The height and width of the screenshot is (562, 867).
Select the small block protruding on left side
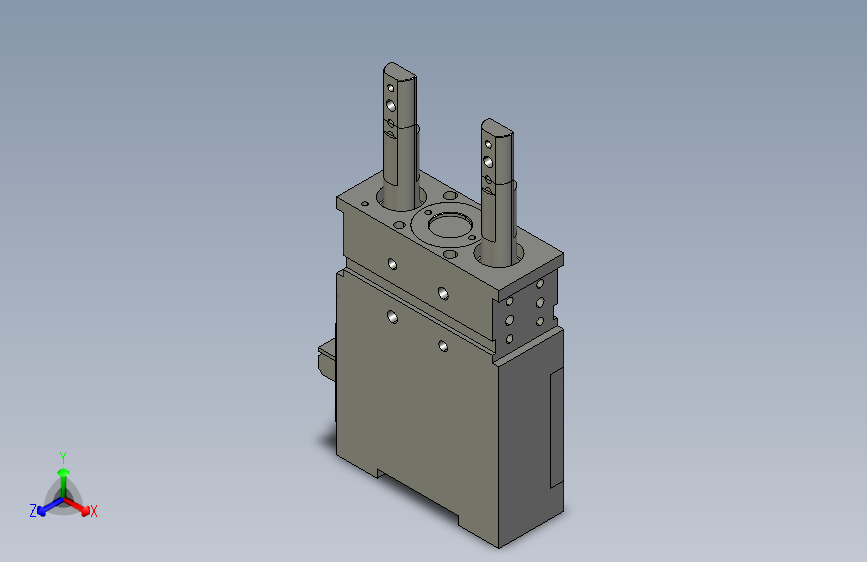tap(326, 360)
